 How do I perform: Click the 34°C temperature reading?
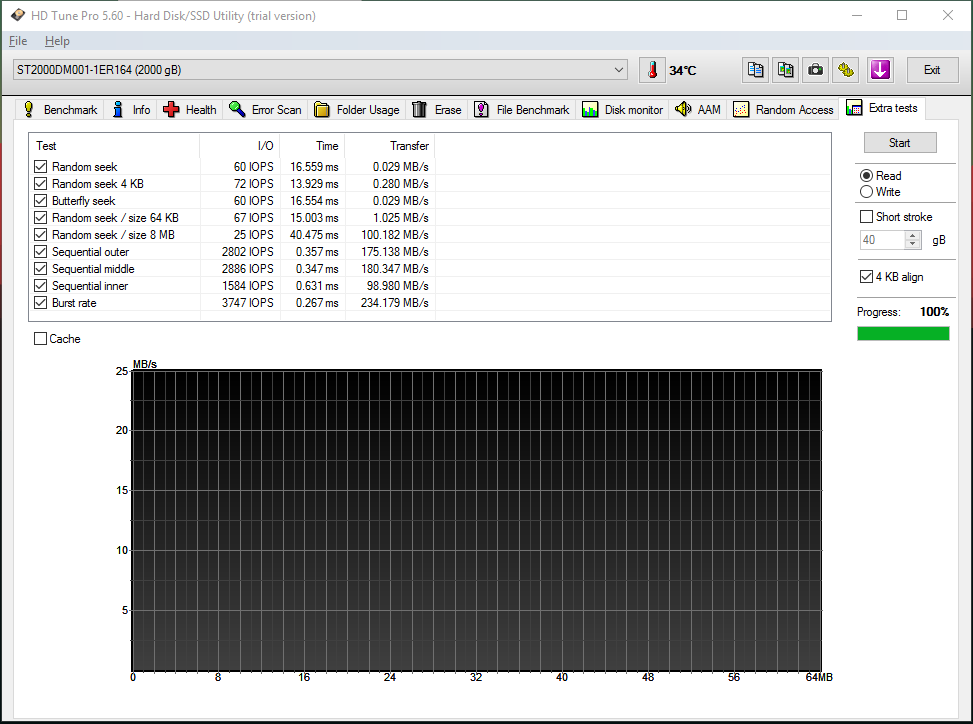point(683,71)
